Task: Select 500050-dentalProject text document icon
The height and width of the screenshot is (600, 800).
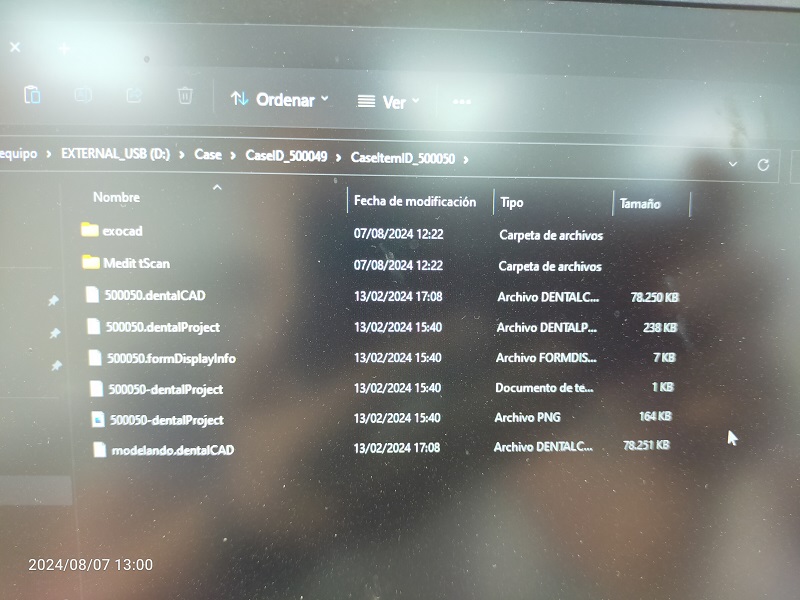Action: point(96,389)
